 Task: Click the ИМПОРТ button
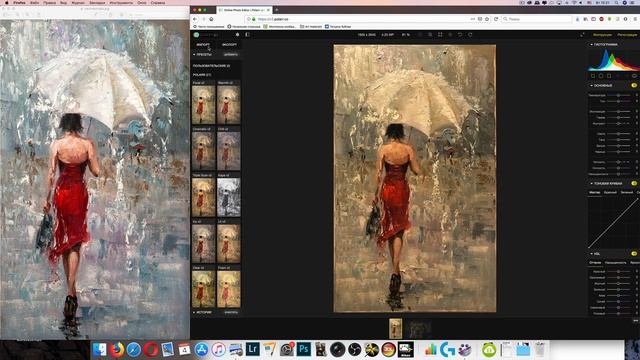(x=203, y=44)
